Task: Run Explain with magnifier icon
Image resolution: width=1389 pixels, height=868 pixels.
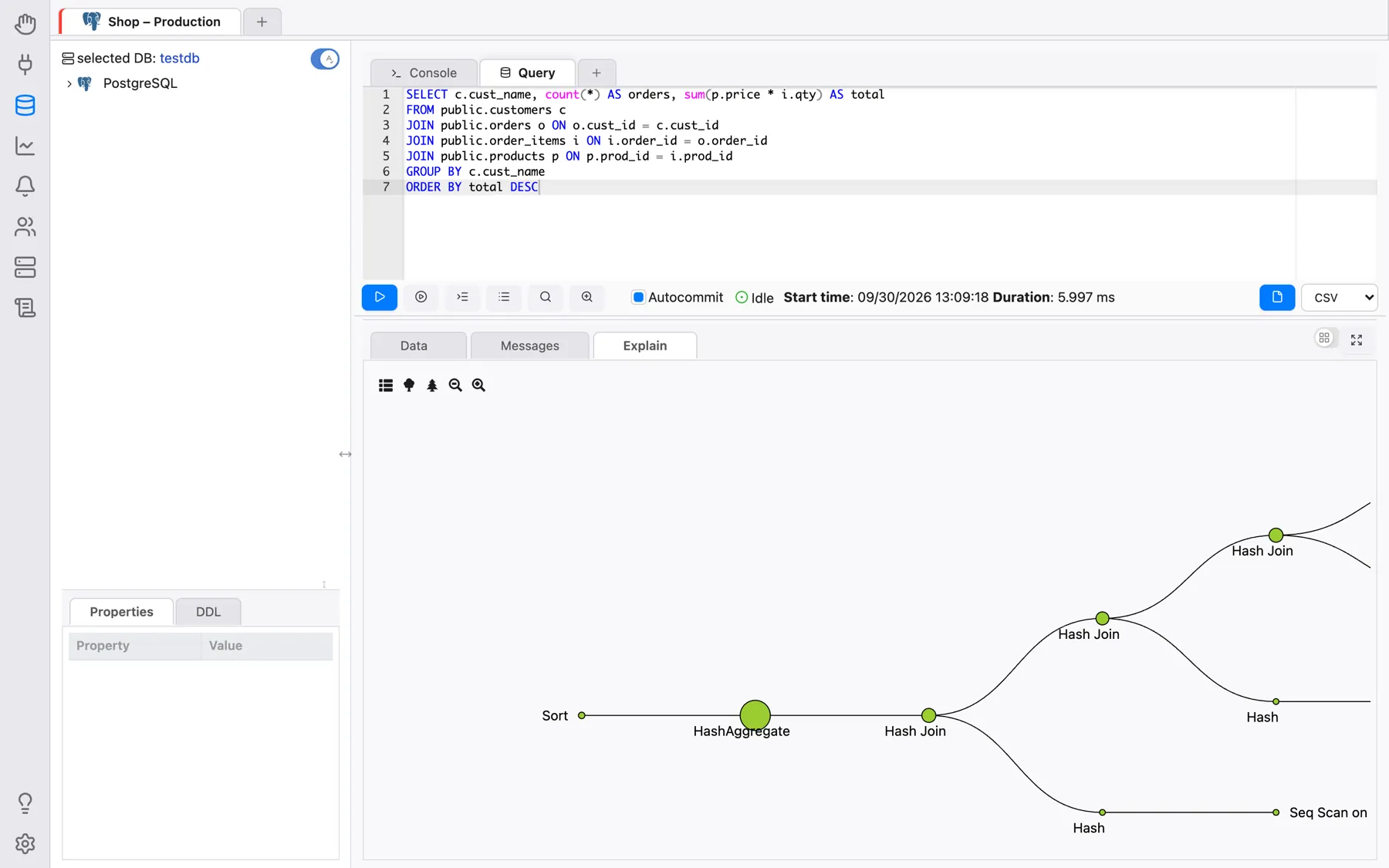Action: pos(546,297)
